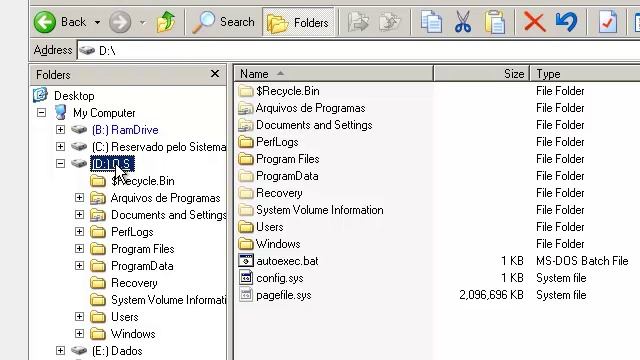Click the Copy To folder icon

tap(389, 22)
